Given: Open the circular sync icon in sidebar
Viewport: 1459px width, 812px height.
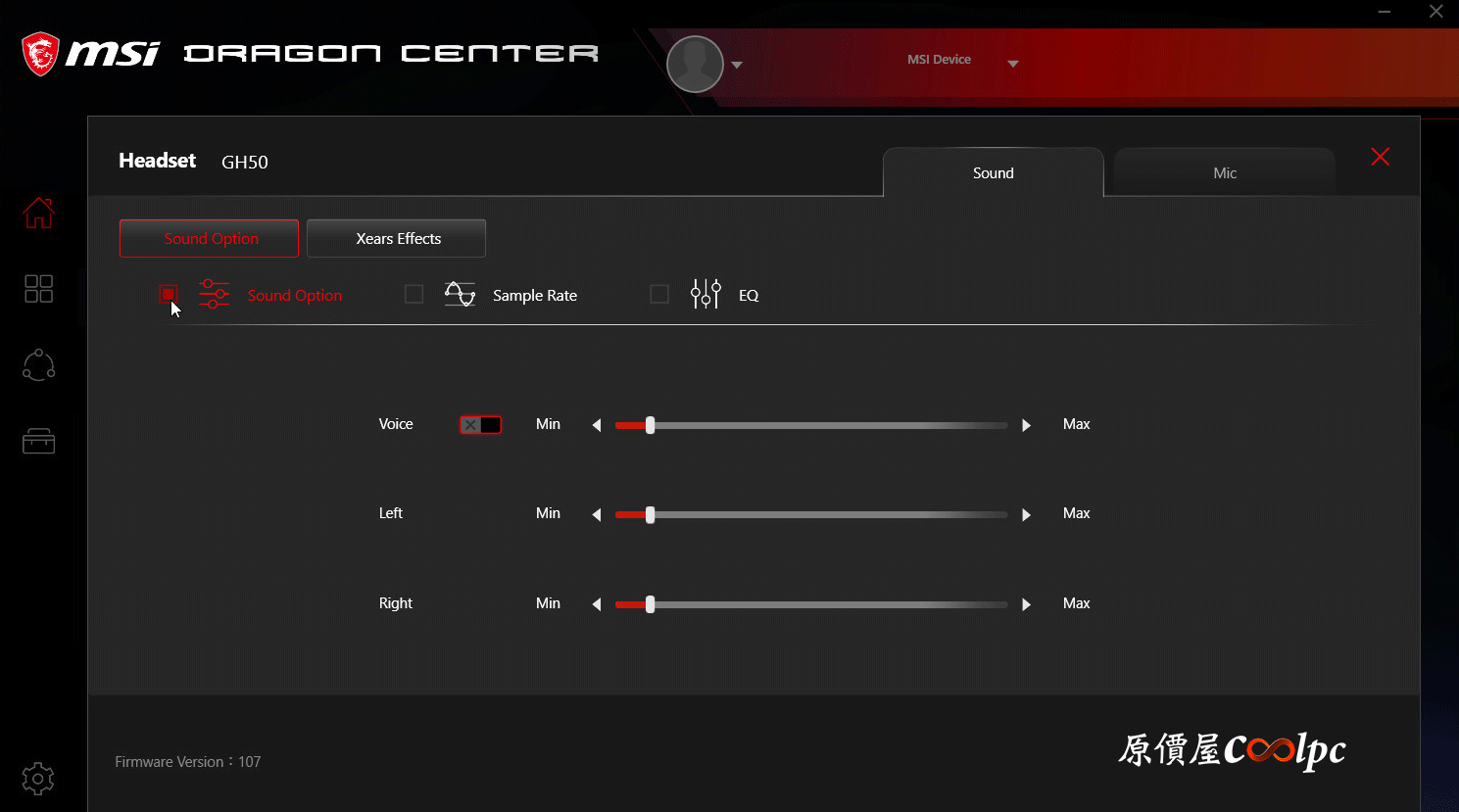Looking at the screenshot, I should click(38, 364).
